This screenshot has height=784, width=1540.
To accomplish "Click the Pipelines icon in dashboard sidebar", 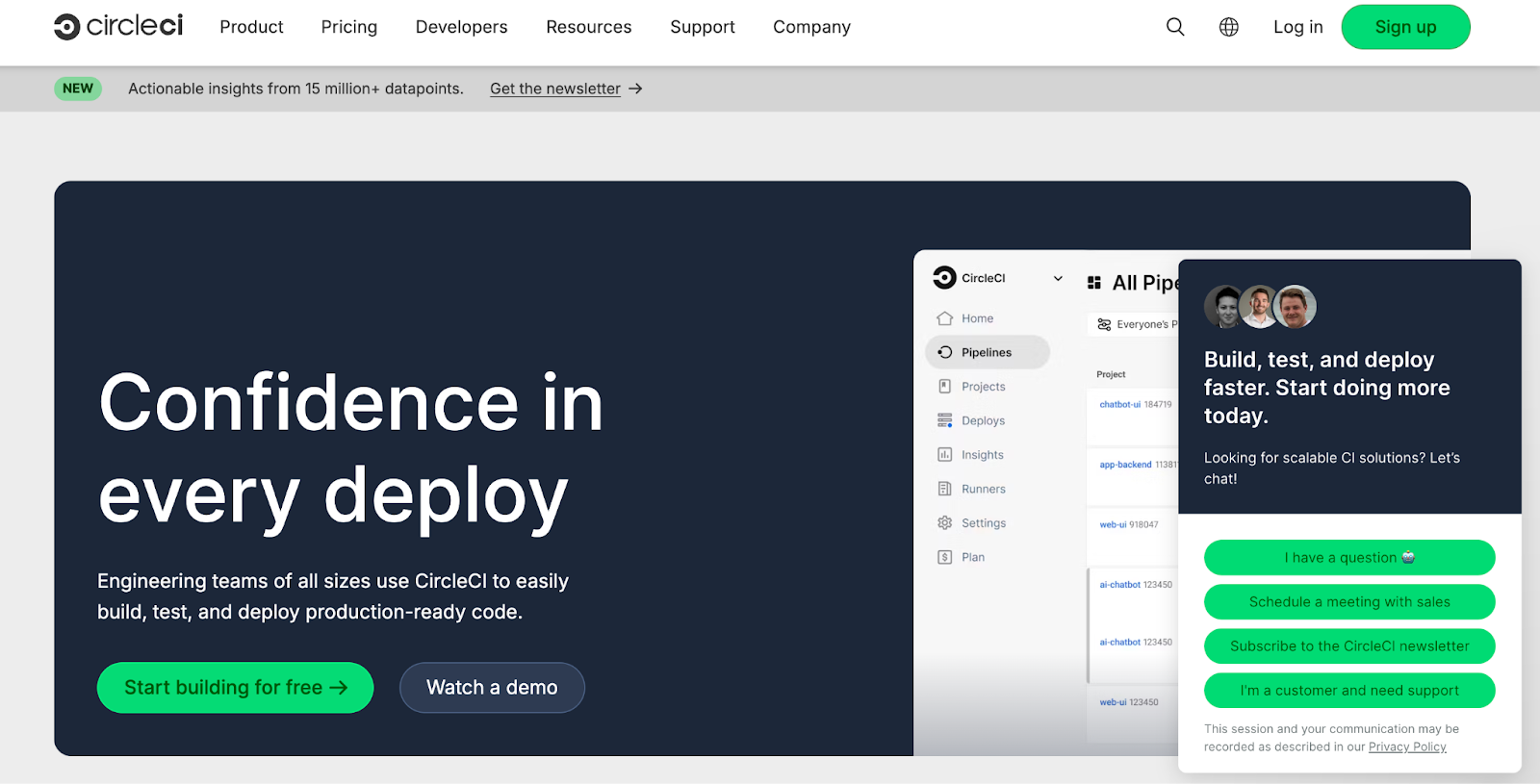I will click(945, 352).
